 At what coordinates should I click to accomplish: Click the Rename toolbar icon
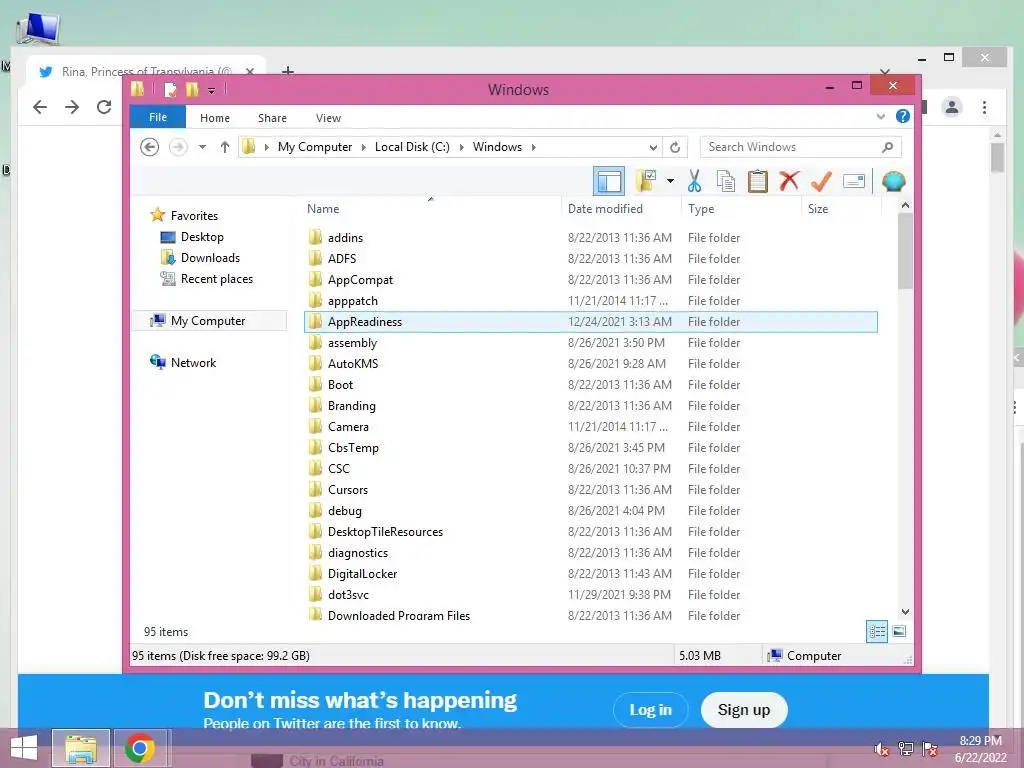(x=854, y=181)
